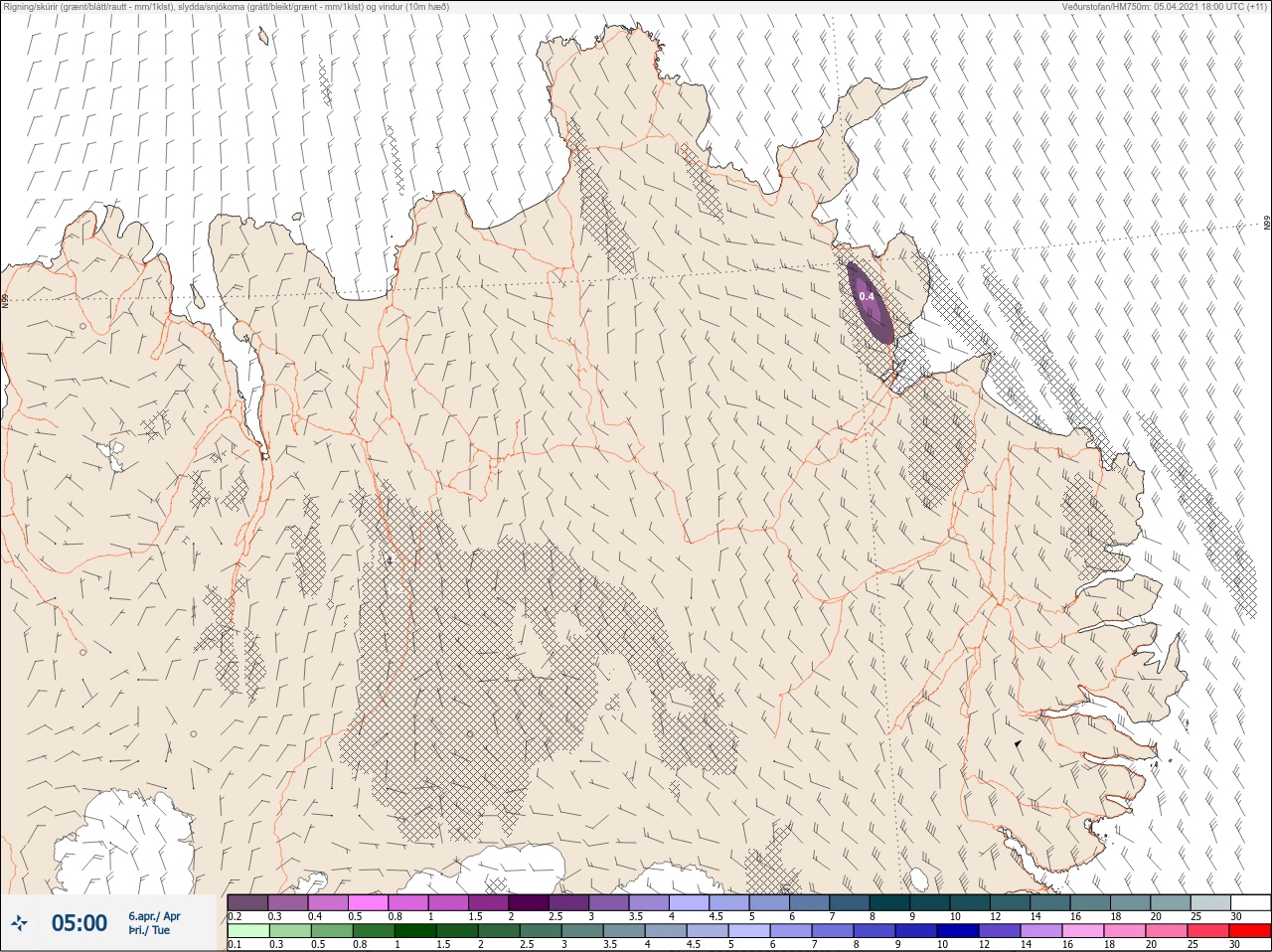Click the upper legend swatch between 4 and 4.5

[690, 902]
